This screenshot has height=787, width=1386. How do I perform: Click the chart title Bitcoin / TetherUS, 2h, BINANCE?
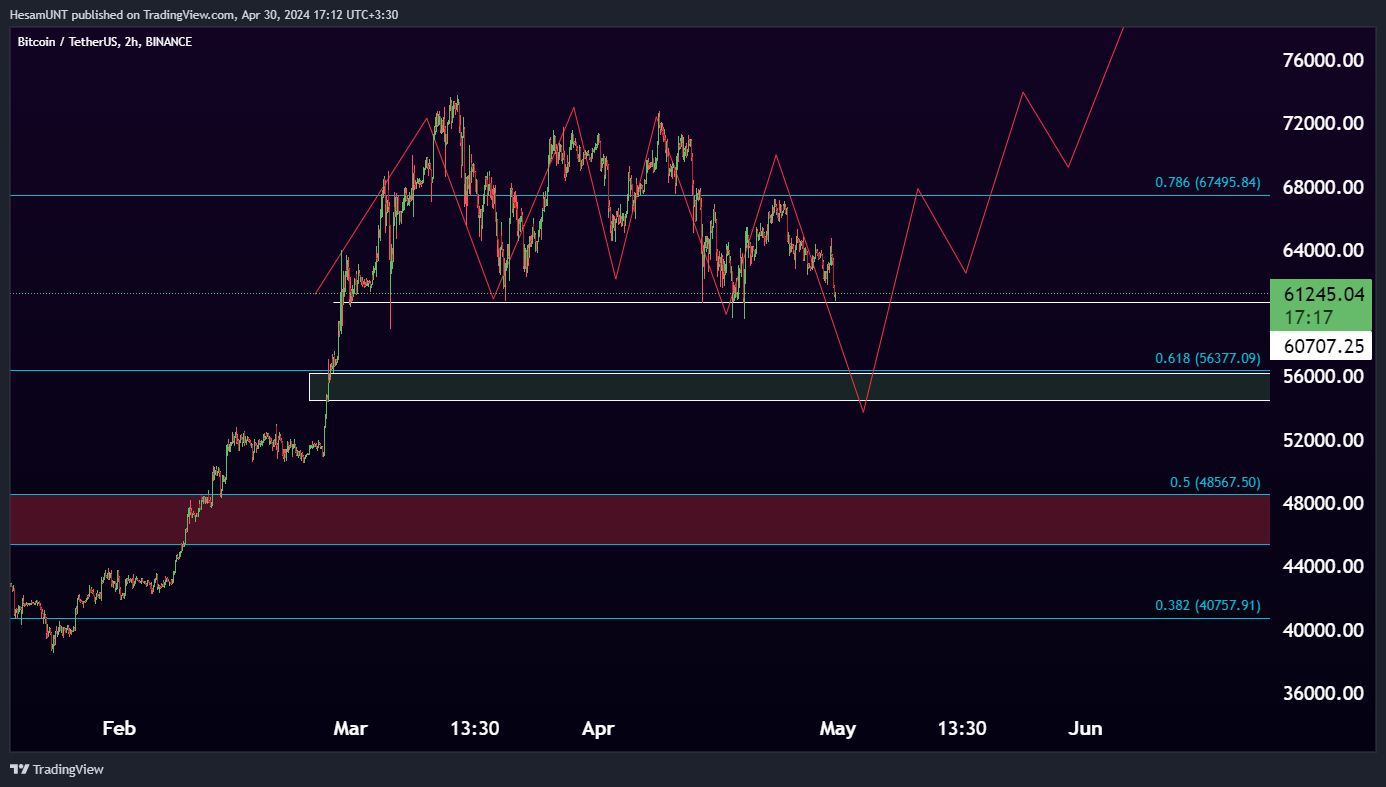(x=105, y=42)
